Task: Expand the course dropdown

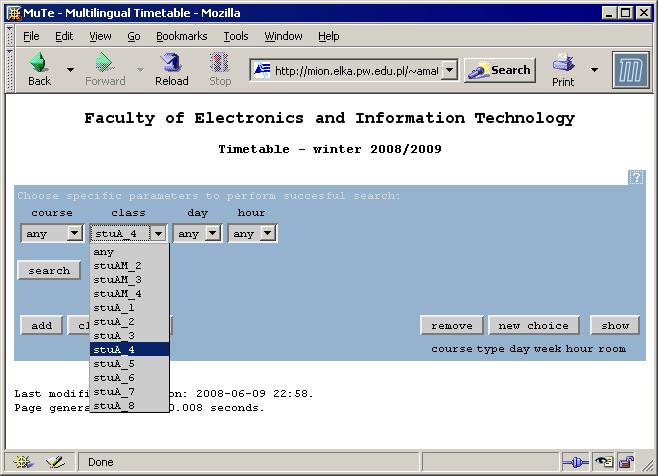Action: coord(52,233)
